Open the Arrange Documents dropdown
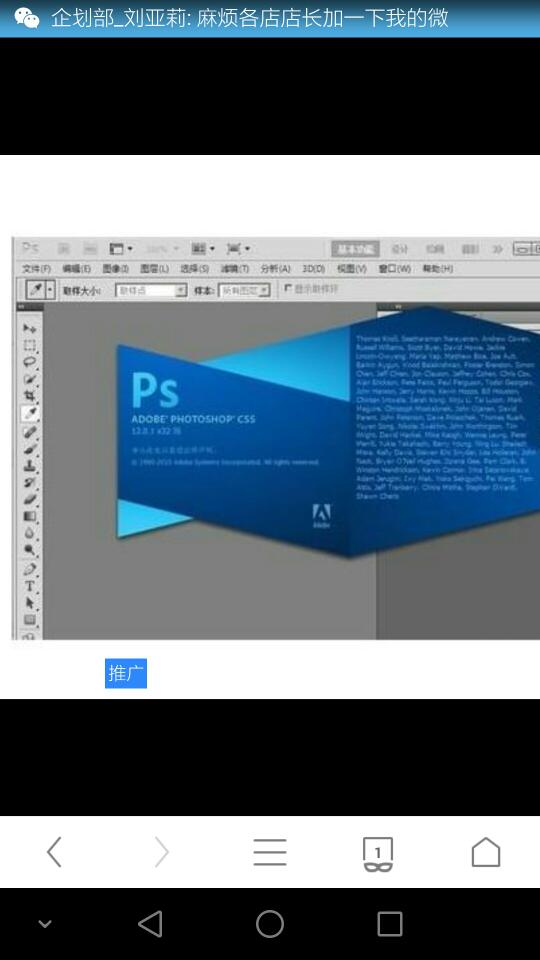Screen dimensions: 540x960 [203, 249]
